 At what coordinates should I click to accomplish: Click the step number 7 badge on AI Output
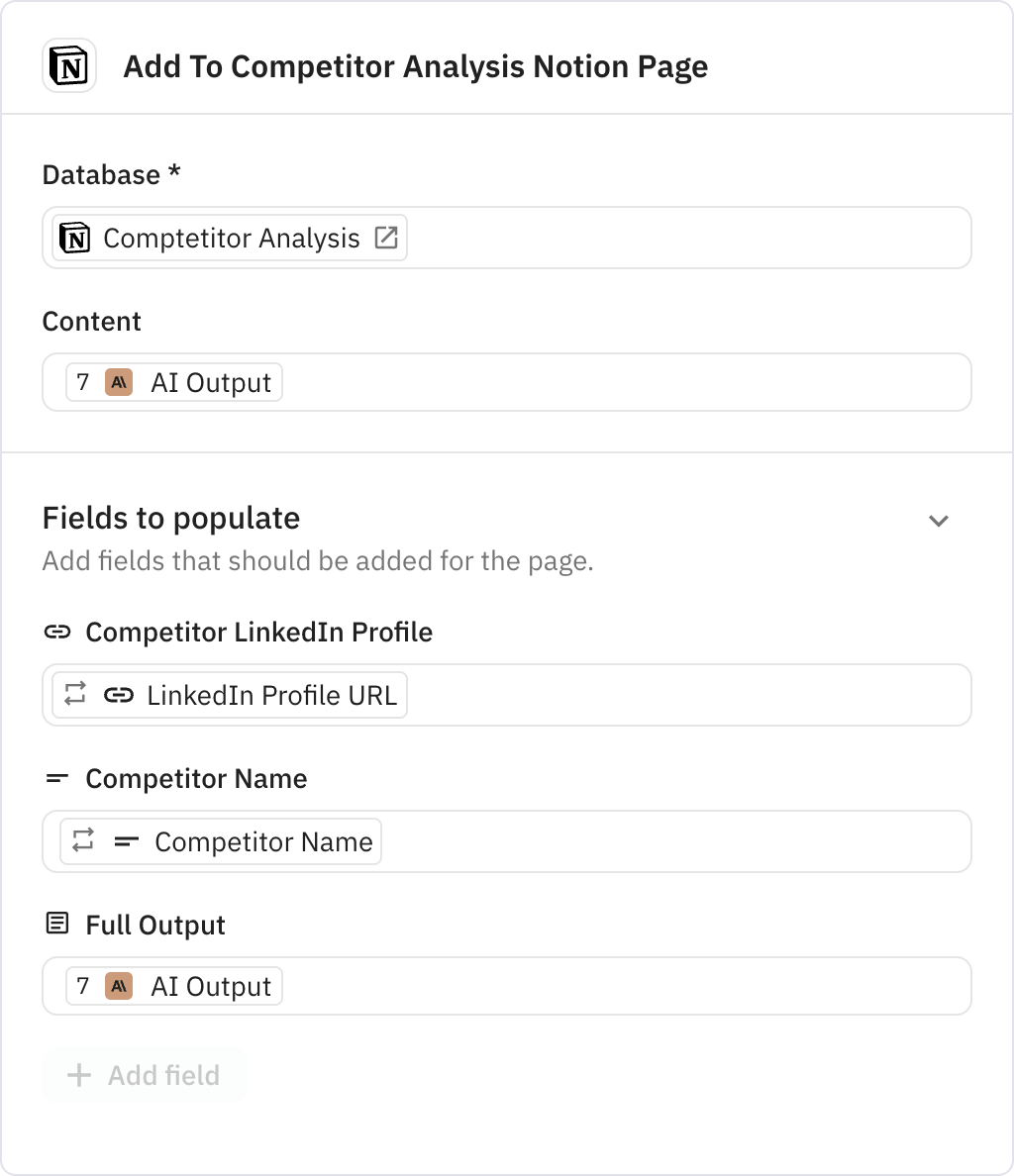click(84, 382)
